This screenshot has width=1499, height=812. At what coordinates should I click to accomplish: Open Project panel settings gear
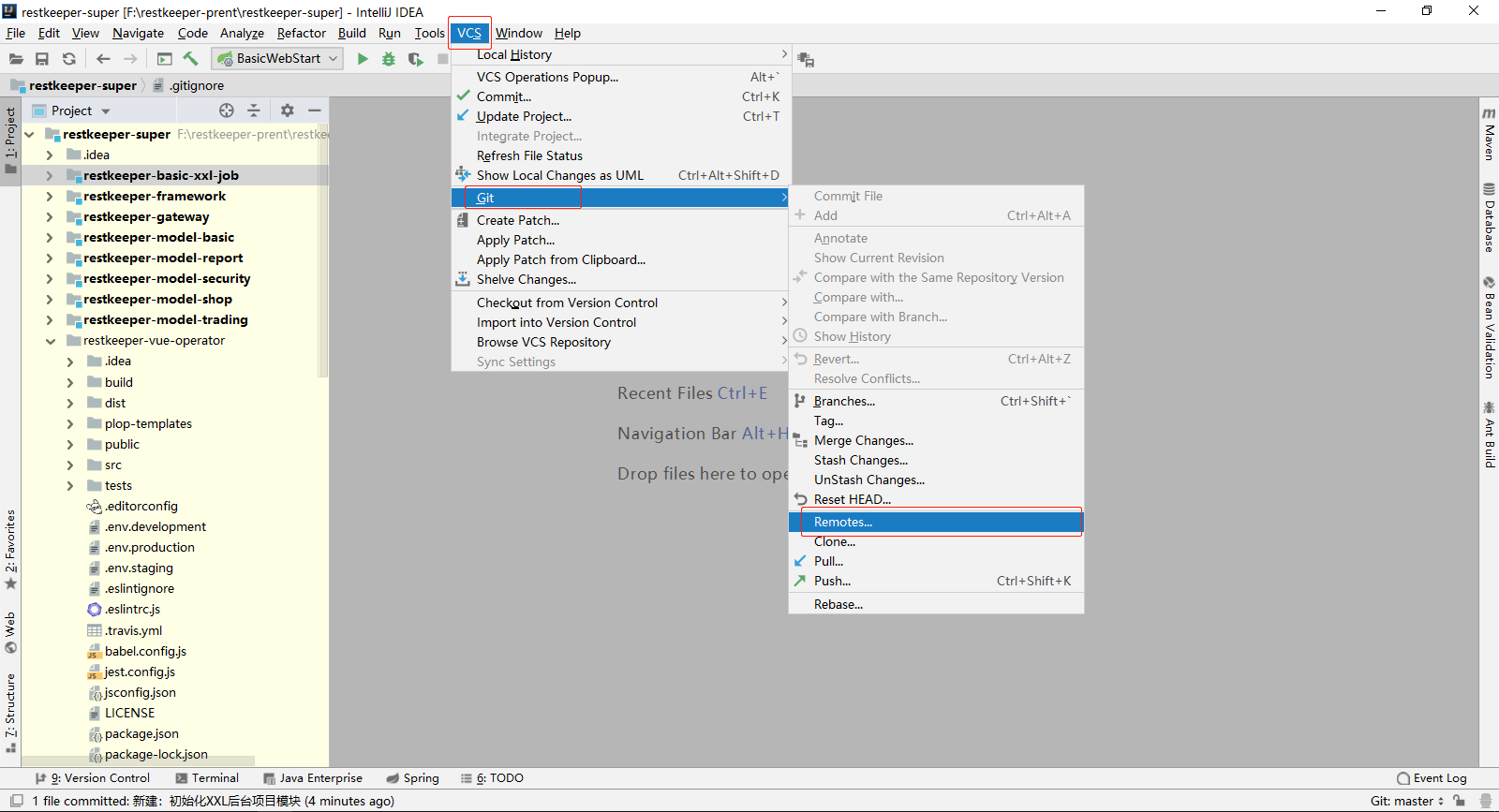click(x=288, y=111)
